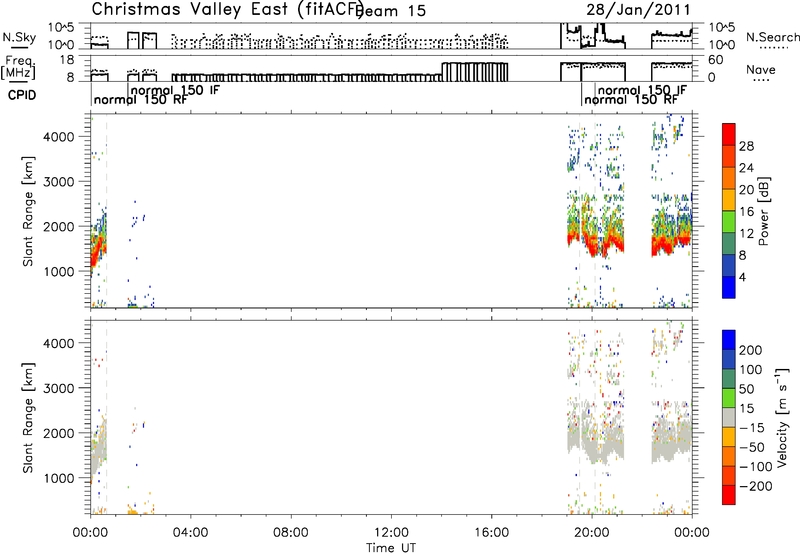
Task: Select the red top segment of the Power color bar
Action: pos(729,135)
